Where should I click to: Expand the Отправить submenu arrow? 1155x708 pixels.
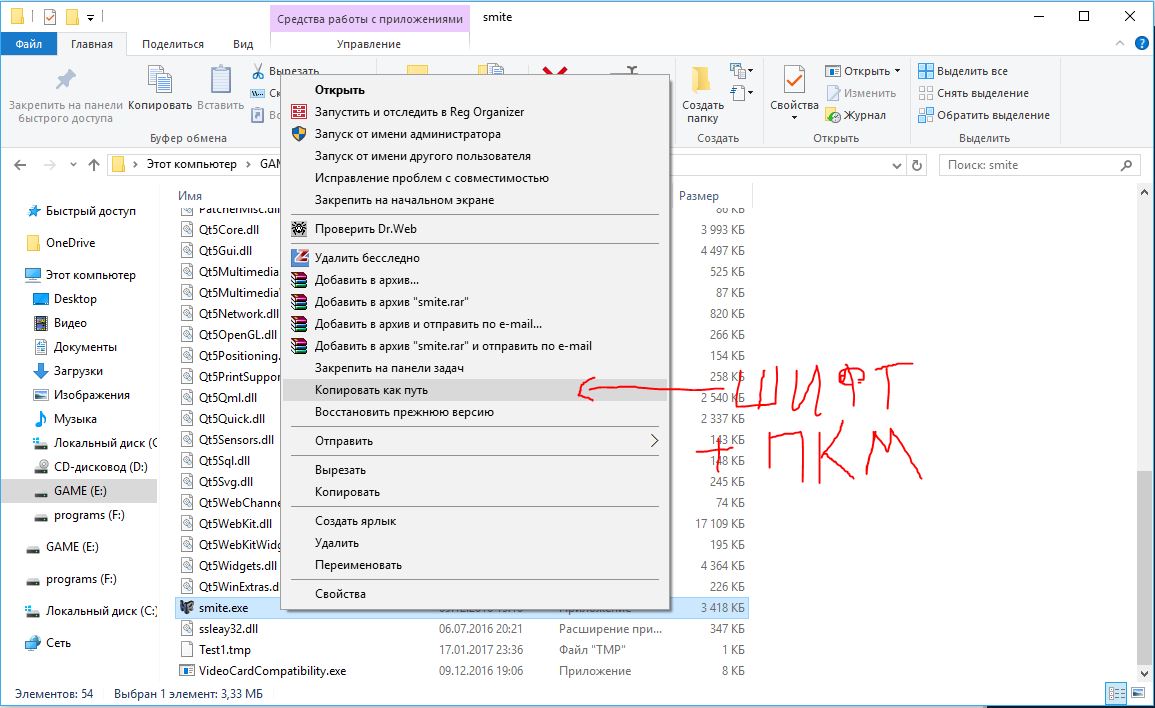(x=653, y=441)
